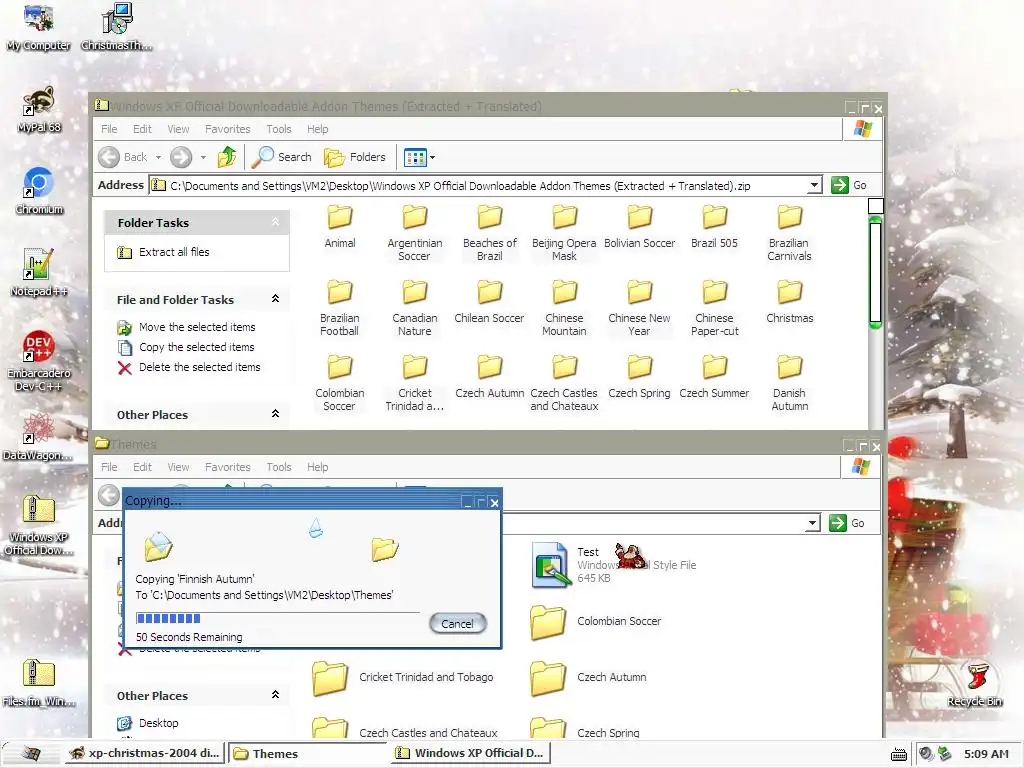The image size is (1024, 768).
Task: Select the Bolivian Soccer folder
Action: pyautogui.click(x=639, y=226)
